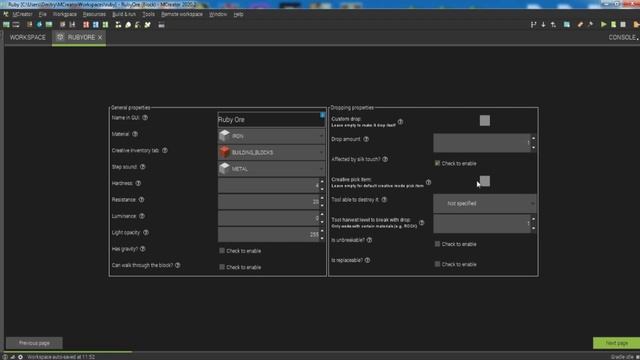The width and height of the screenshot is (640, 360).
Task: Click the grey icon at left toolbar end
Action: point(161,24)
